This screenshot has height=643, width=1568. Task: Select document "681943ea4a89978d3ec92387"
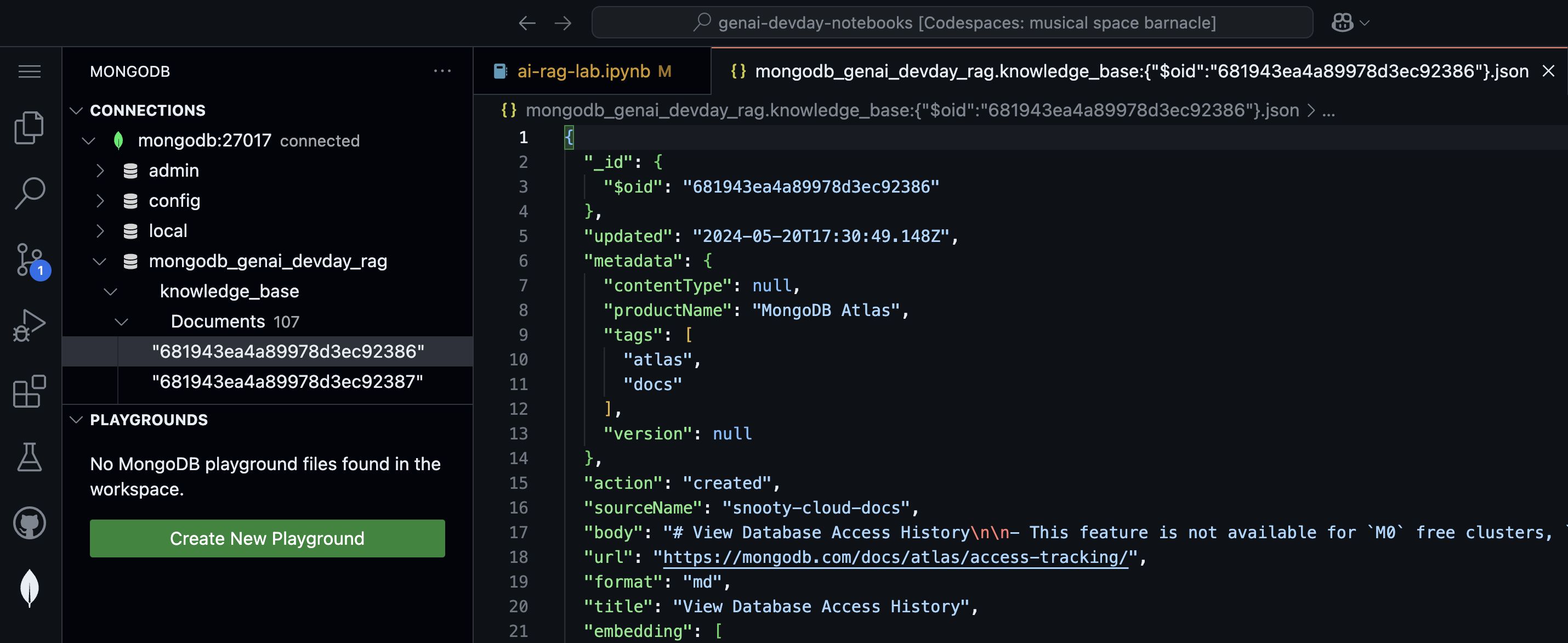tap(267, 382)
